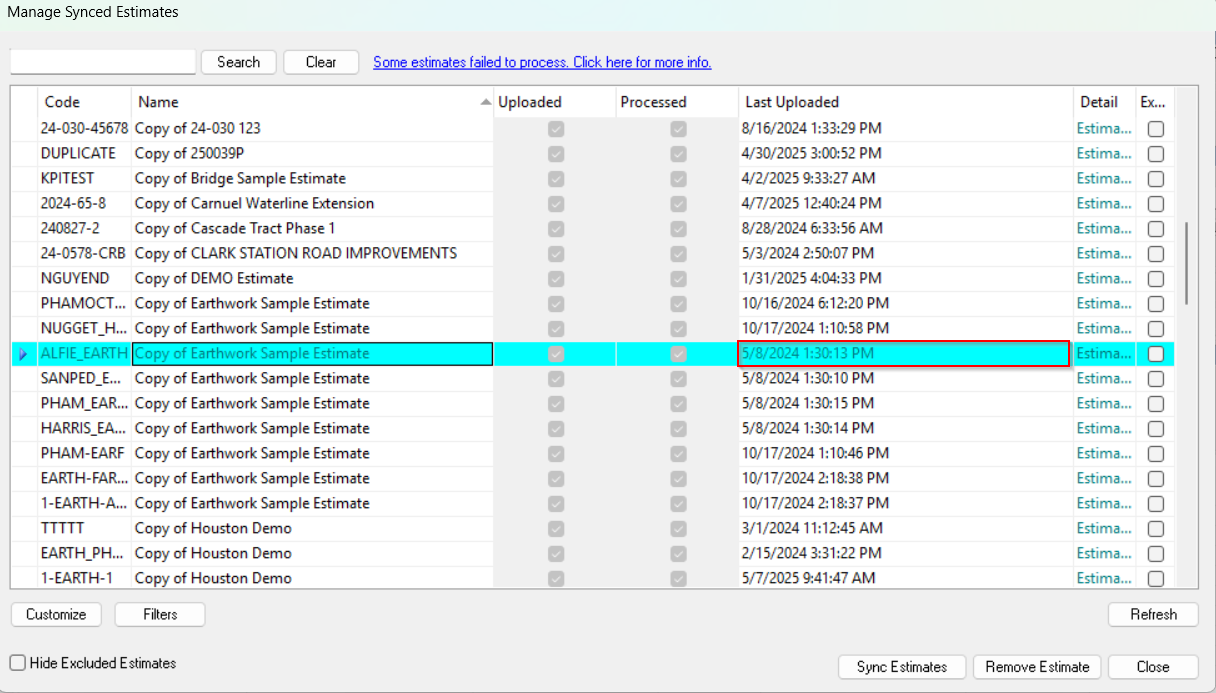The width and height of the screenshot is (1216, 693).
Task: Open the Filters dialog button
Action: pyautogui.click(x=160, y=614)
